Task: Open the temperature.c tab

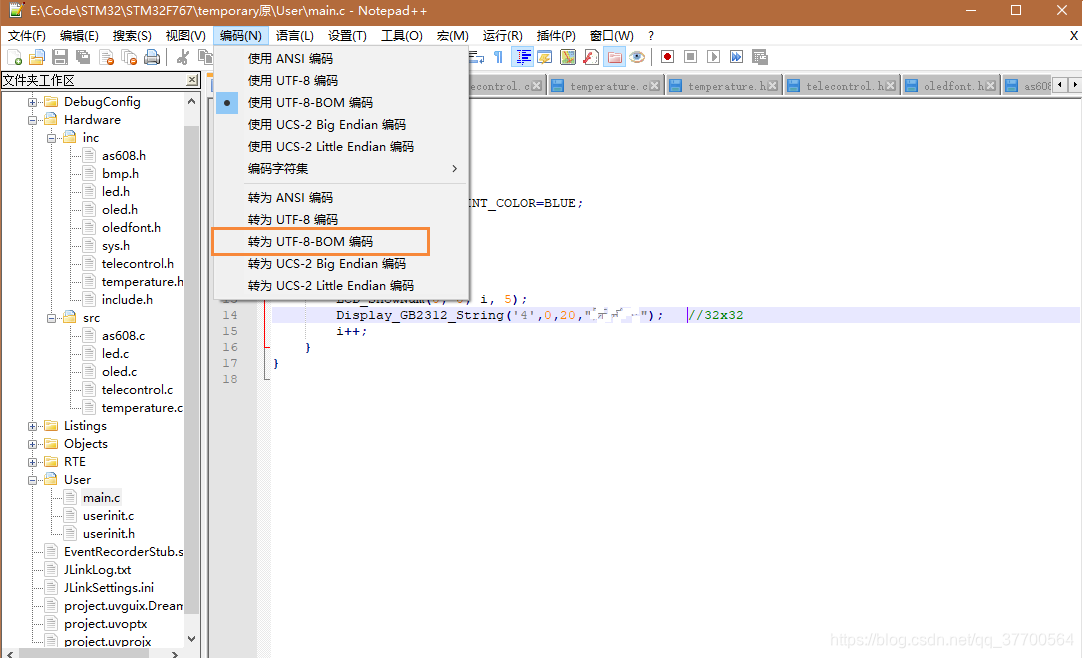Action: [x=606, y=86]
